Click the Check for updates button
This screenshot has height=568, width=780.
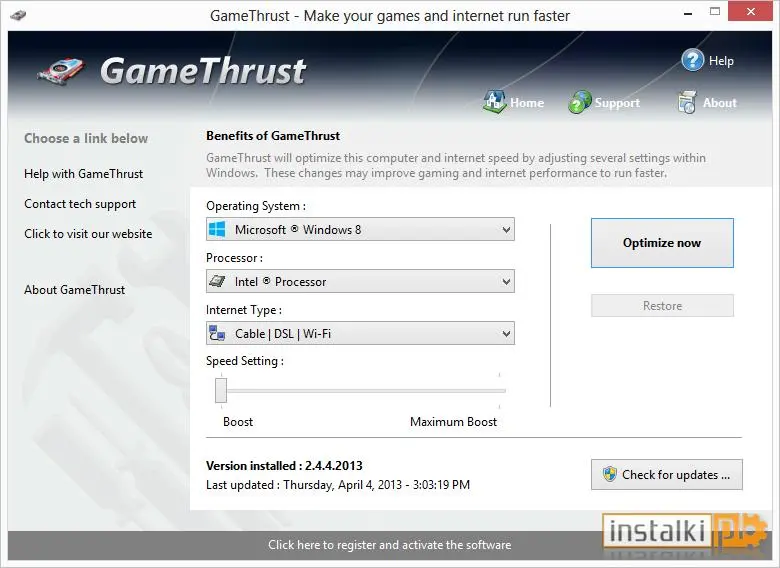coord(667,474)
